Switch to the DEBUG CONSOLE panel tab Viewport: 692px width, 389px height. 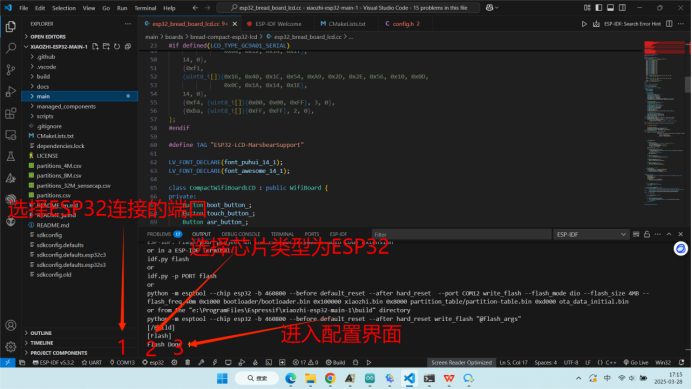(241, 234)
